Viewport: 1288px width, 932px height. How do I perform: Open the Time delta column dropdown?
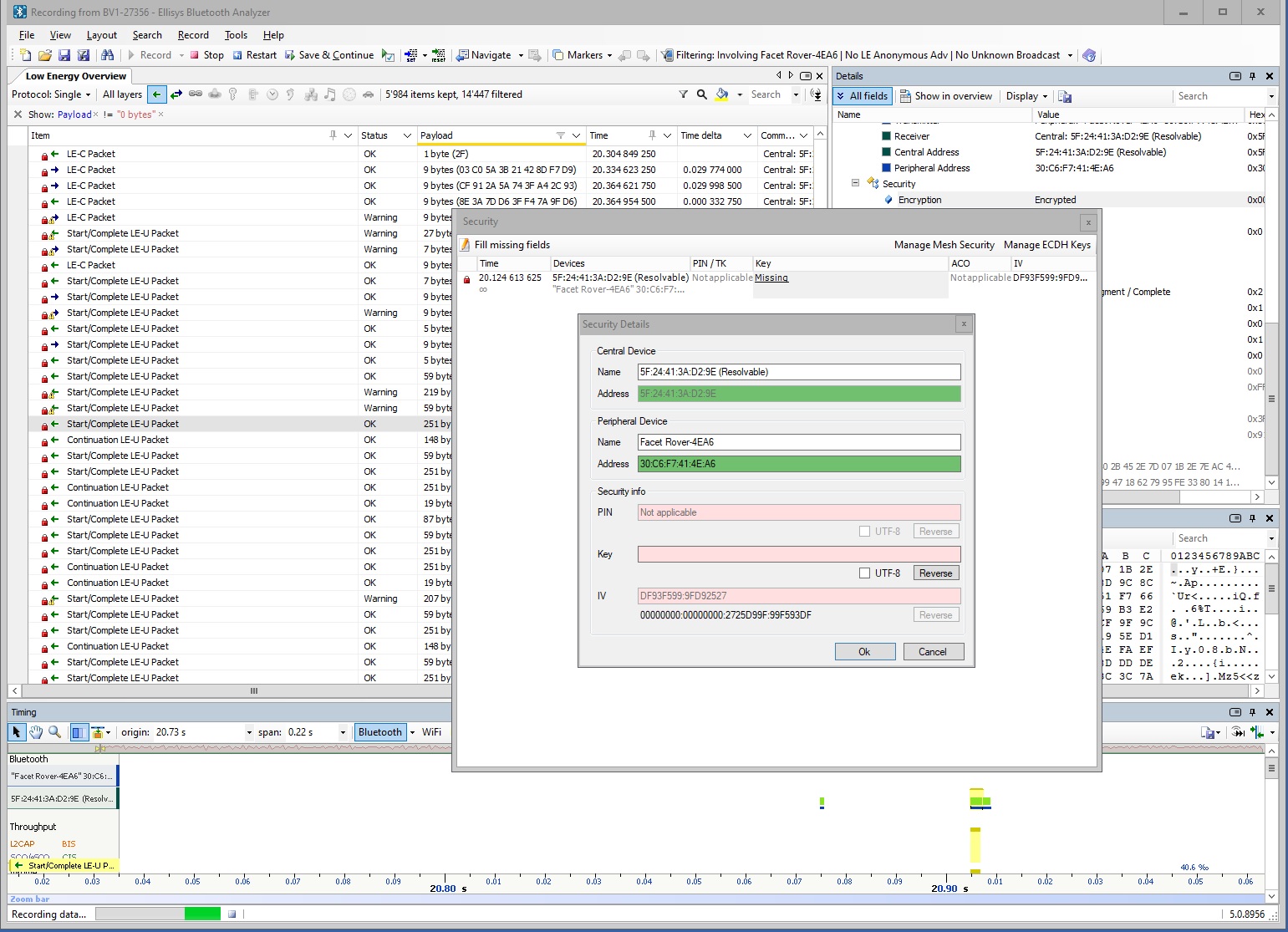click(x=747, y=135)
